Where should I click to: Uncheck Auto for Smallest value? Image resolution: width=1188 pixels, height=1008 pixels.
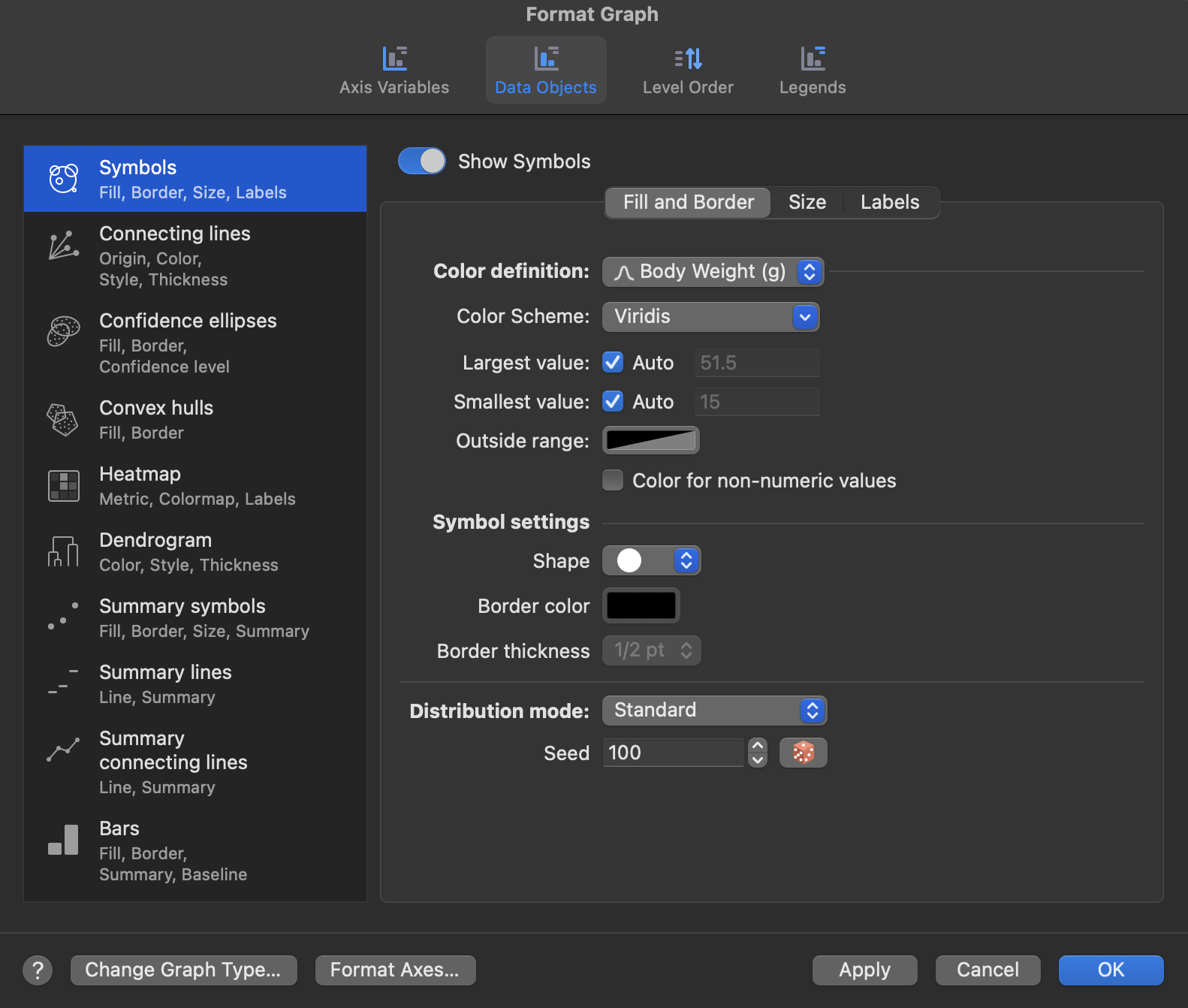coord(613,402)
